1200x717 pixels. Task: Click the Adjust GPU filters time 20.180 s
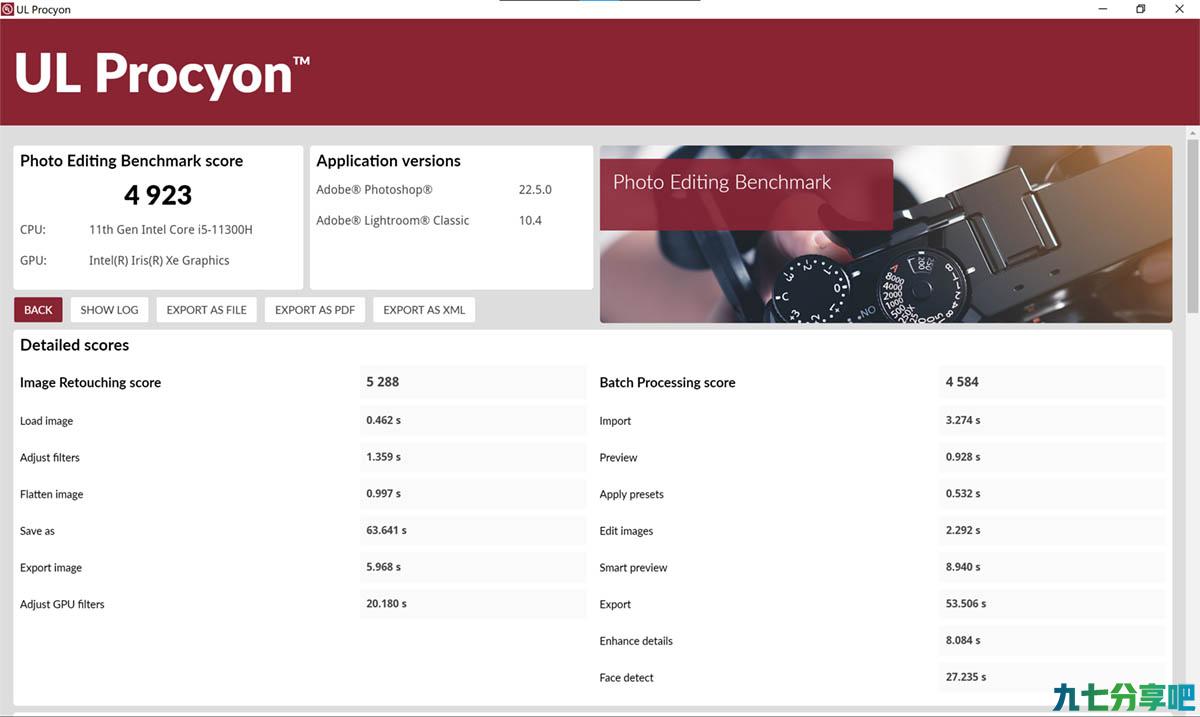click(x=386, y=604)
